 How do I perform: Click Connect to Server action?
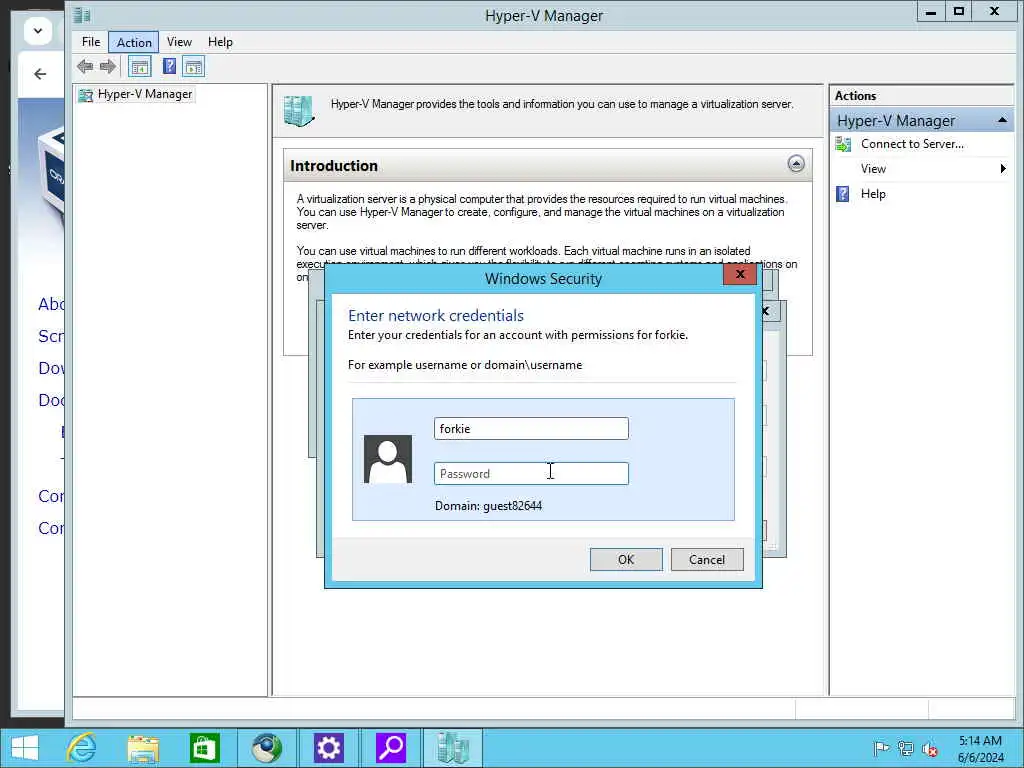pyautogui.click(x=912, y=144)
